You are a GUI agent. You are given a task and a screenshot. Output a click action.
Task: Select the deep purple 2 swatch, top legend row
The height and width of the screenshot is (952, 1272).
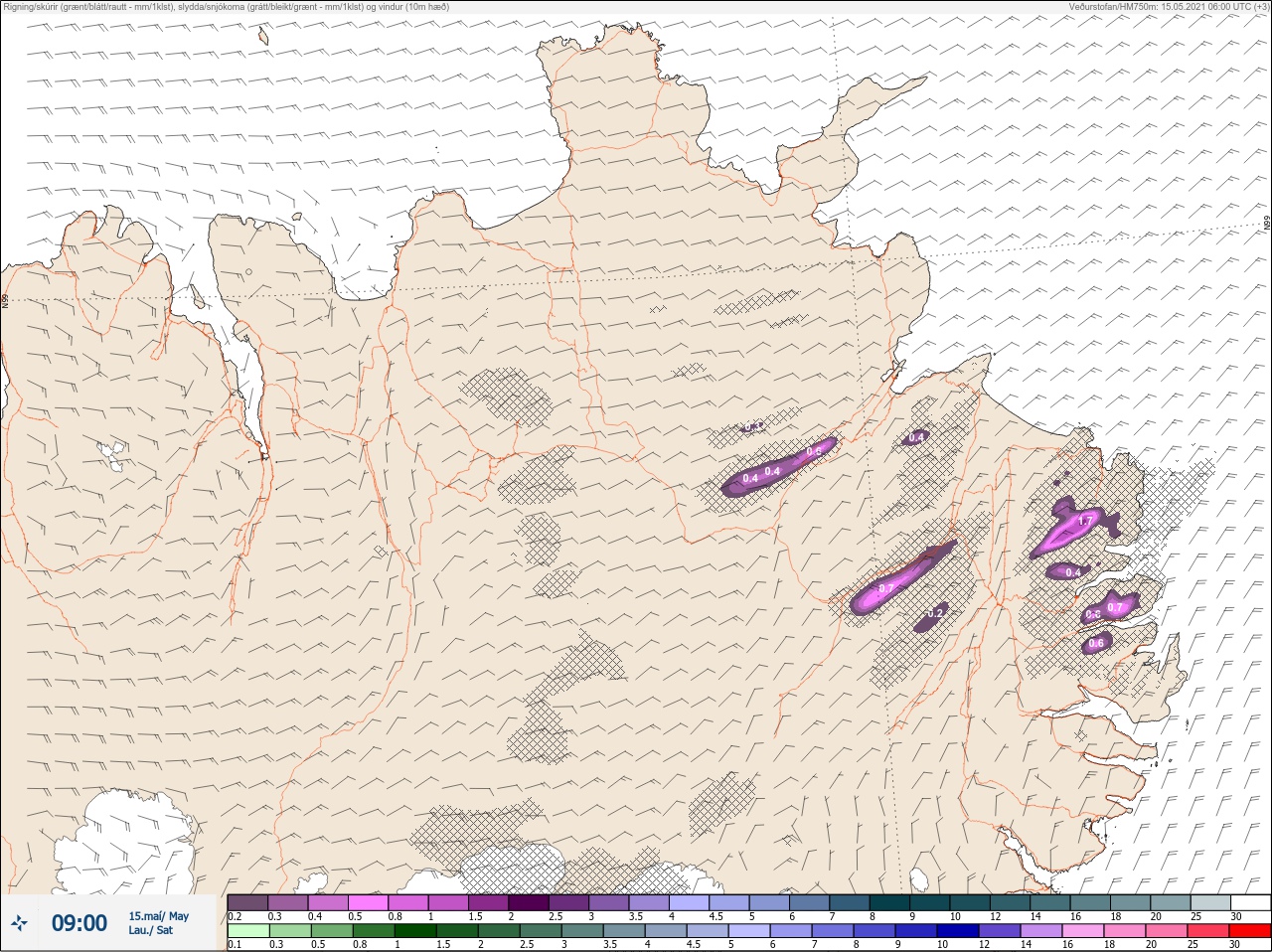(531, 902)
